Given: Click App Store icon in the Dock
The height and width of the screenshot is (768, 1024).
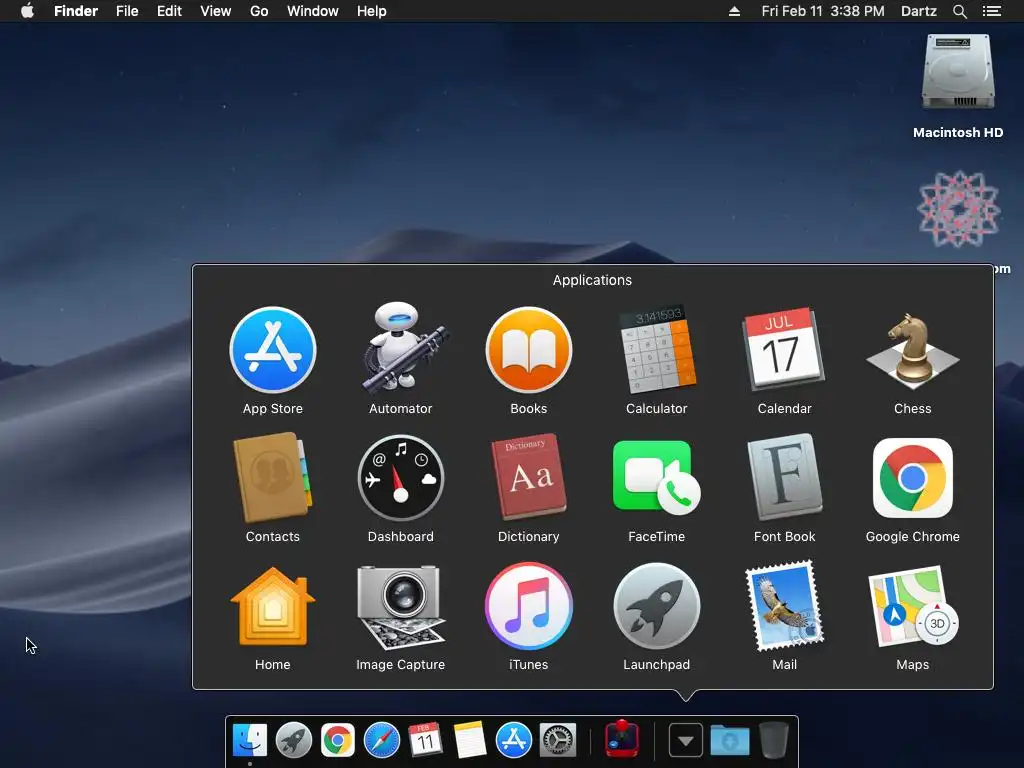Looking at the screenshot, I should pos(513,741).
